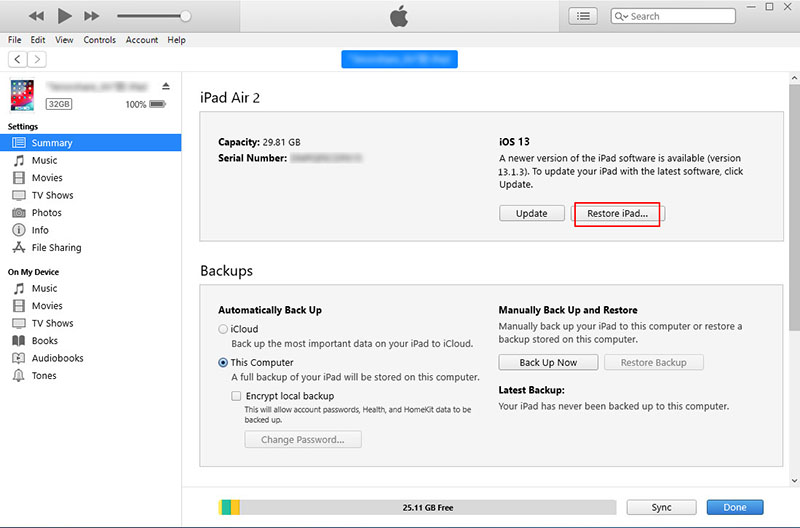
Task: Select Summary in Settings sidebar
Action: [x=90, y=143]
